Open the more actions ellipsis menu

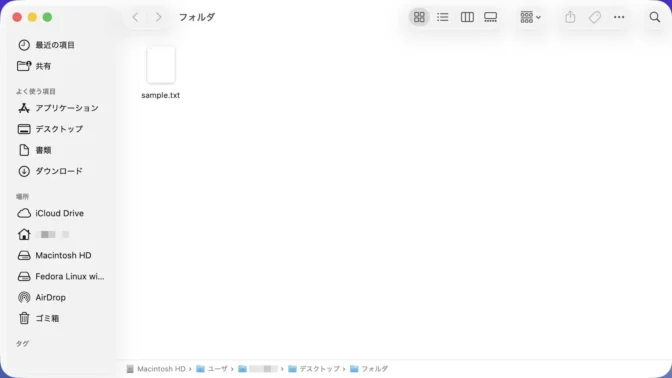619,17
